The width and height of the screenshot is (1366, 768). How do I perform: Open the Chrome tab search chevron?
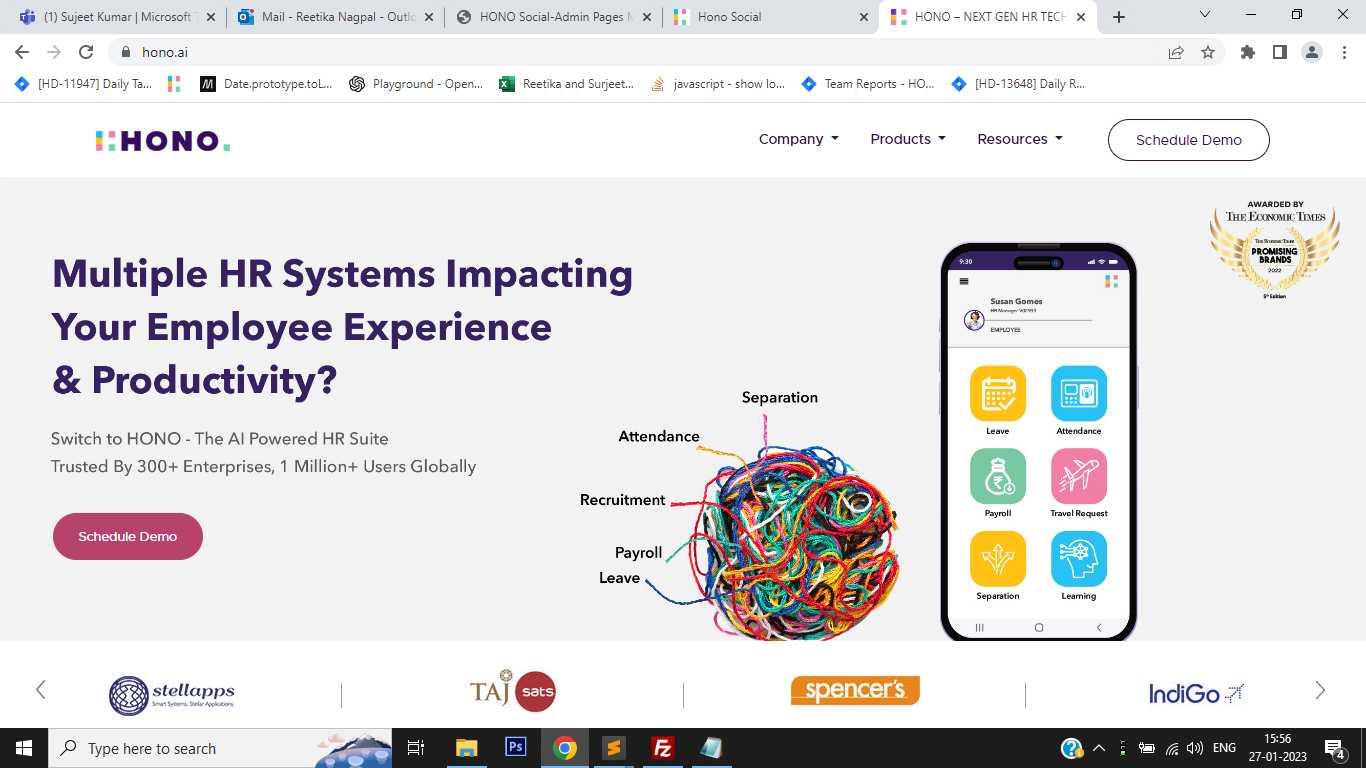click(1205, 15)
